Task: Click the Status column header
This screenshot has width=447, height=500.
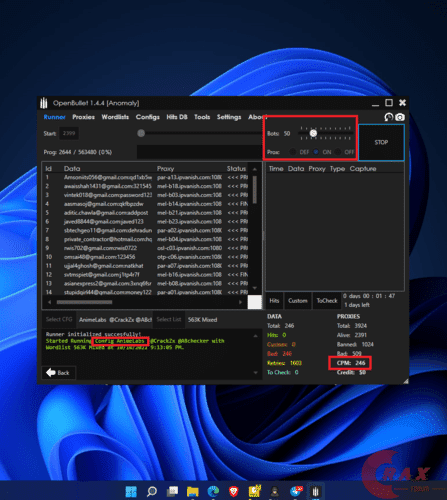Action: tap(236, 169)
